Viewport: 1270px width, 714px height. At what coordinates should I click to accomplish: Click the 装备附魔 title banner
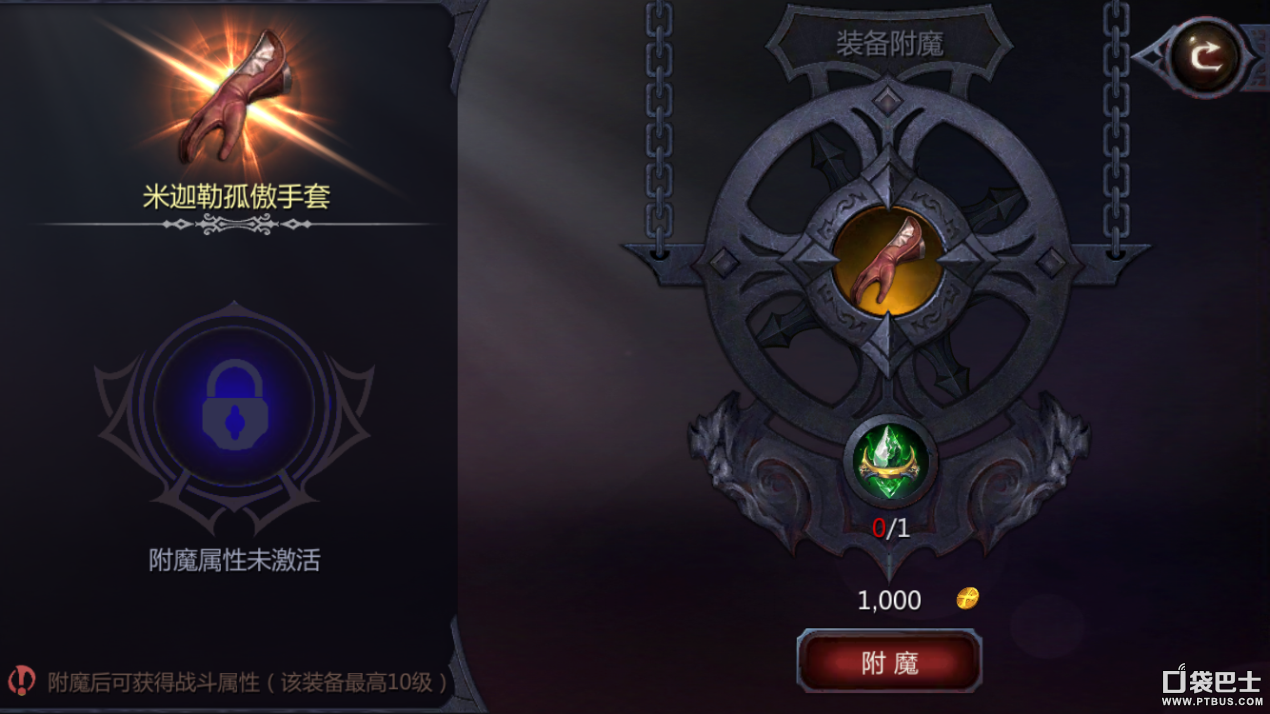point(889,43)
